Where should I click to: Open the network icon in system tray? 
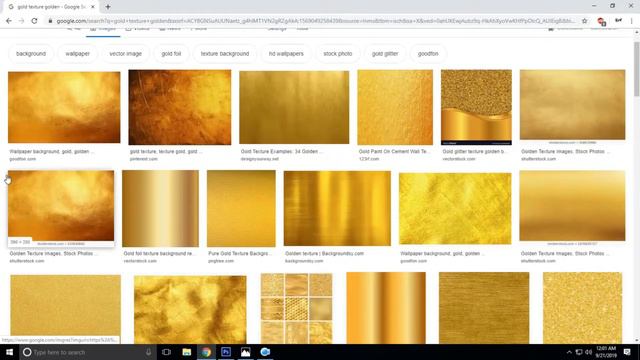579,352
